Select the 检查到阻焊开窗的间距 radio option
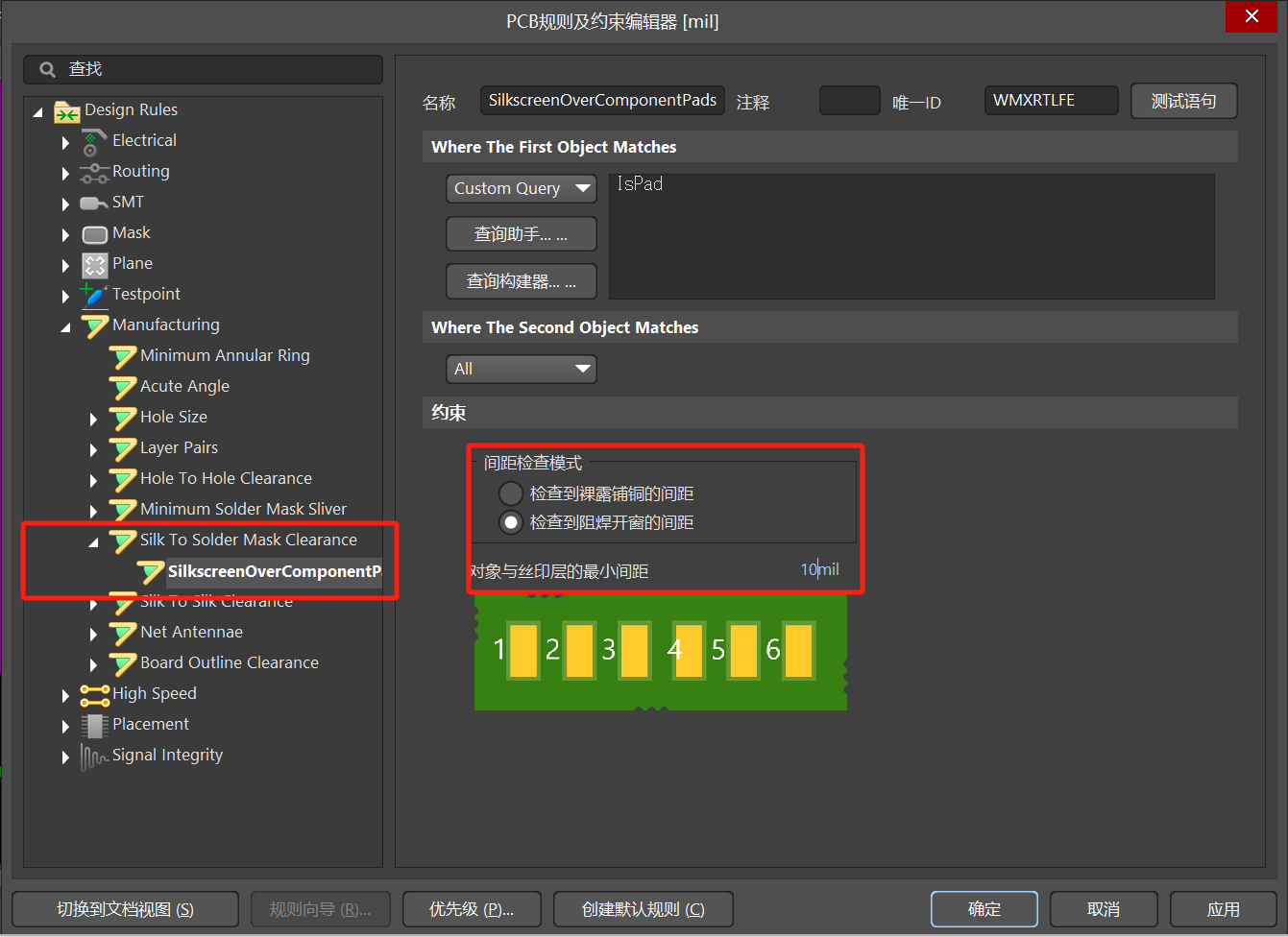The width and height of the screenshot is (1288, 937). click(511, 522)
